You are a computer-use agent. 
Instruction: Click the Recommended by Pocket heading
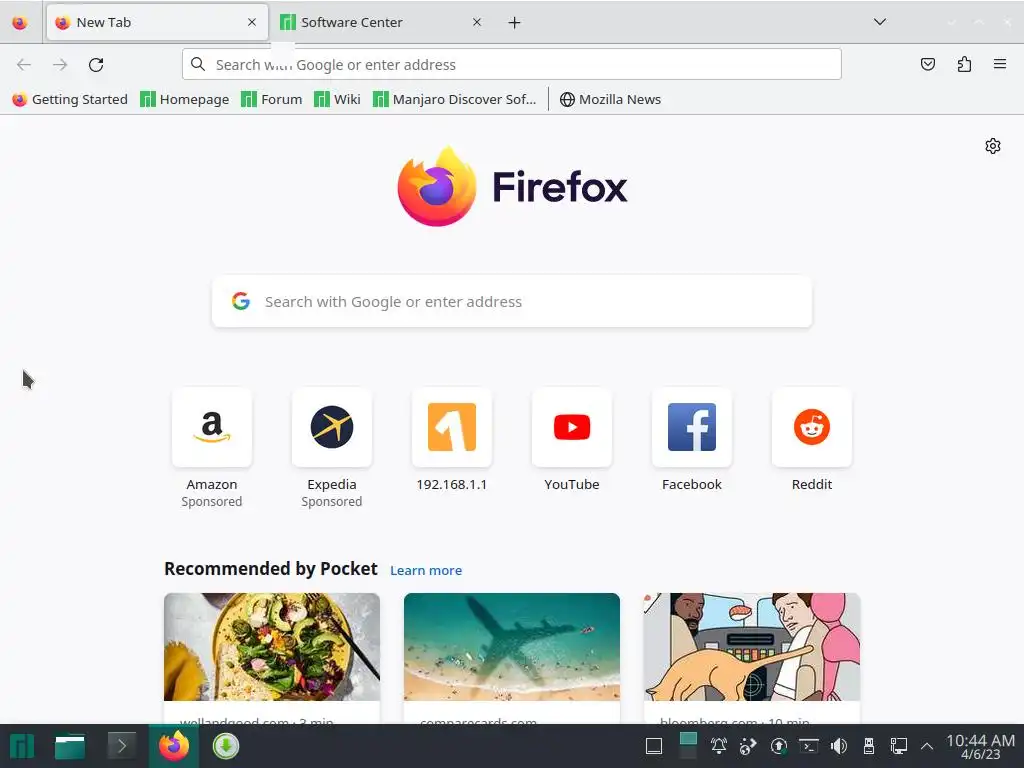pos(270,569)
